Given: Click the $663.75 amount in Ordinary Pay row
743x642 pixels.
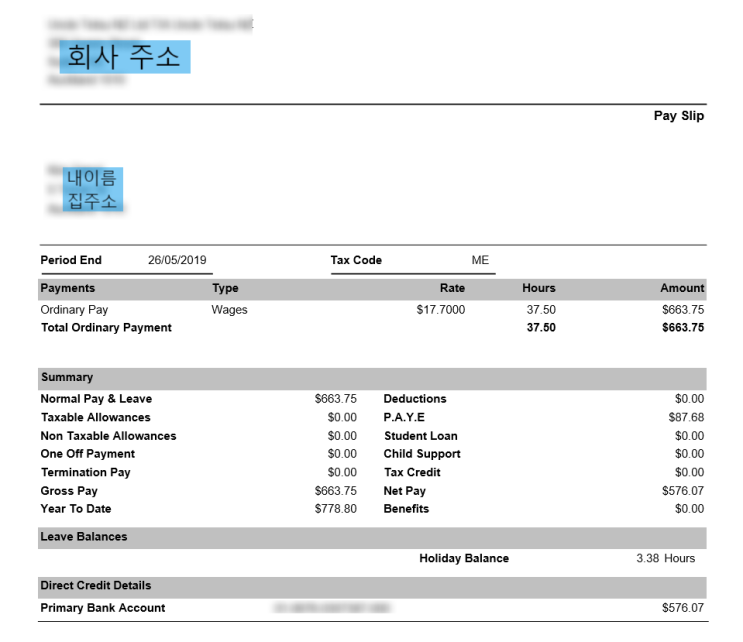Looking at the screenshot, I should pos(683,310).
